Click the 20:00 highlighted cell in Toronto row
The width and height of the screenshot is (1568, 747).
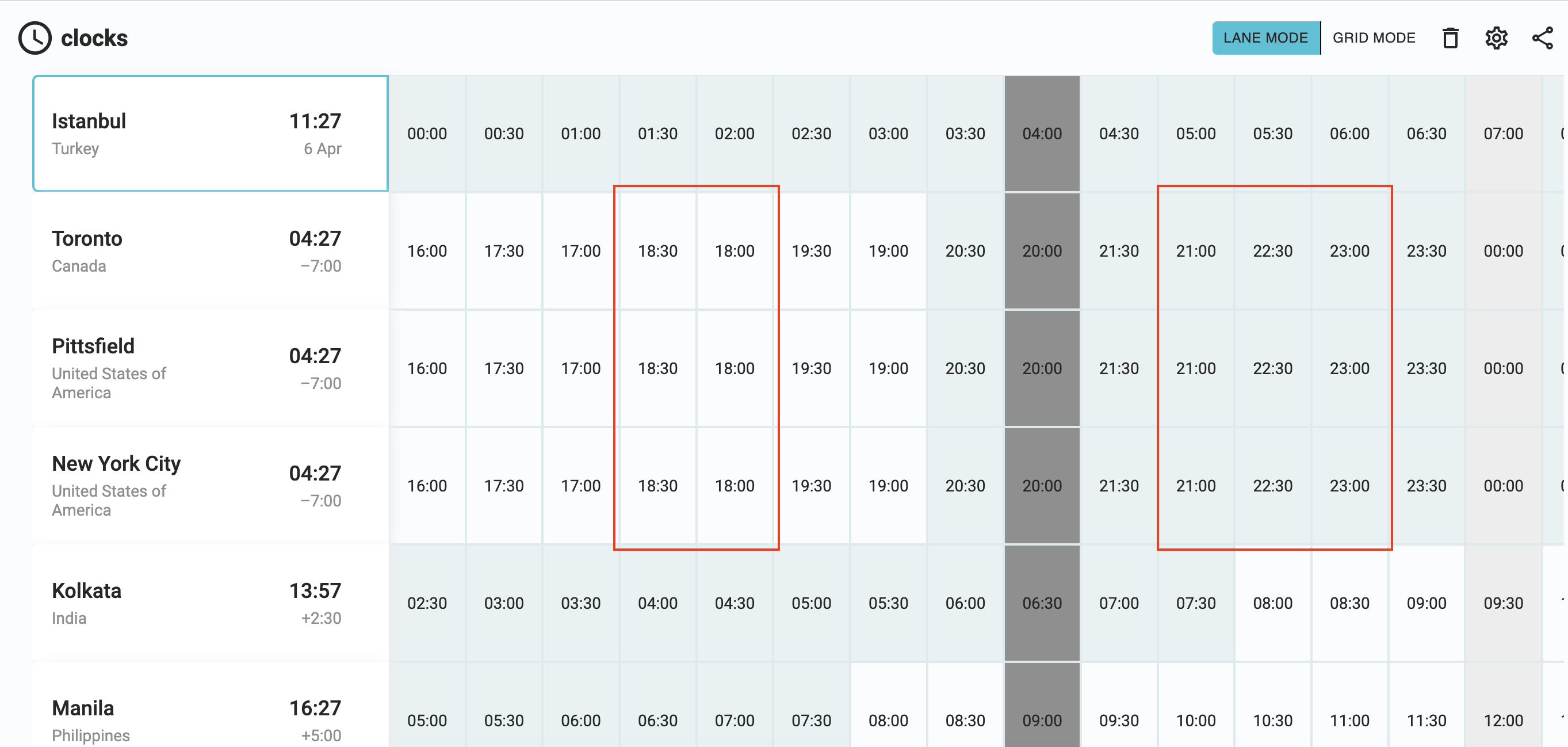[1042, 250]
